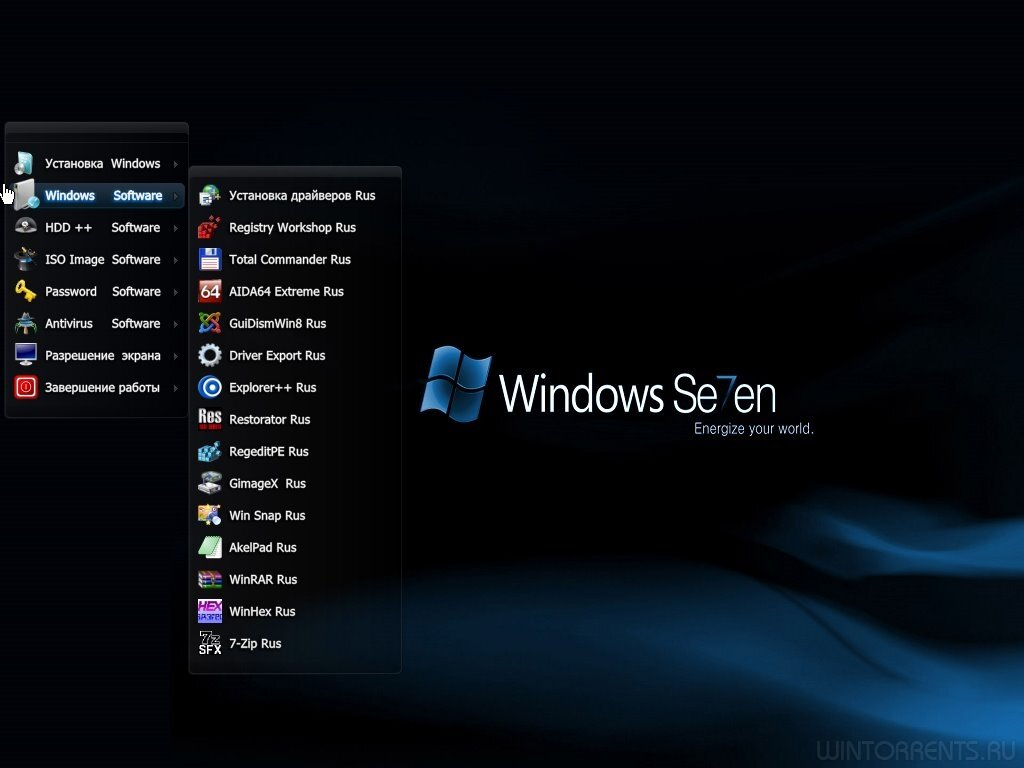Click the Windows Software drive icon
The image size is (1024, 768).
click(x=26, y=195)
